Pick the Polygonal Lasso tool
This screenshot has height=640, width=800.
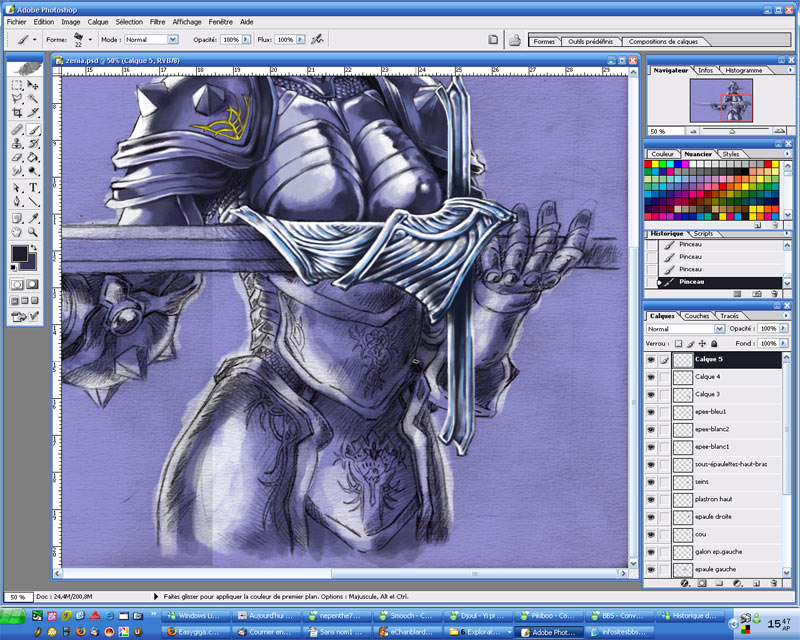pos(17,98)
